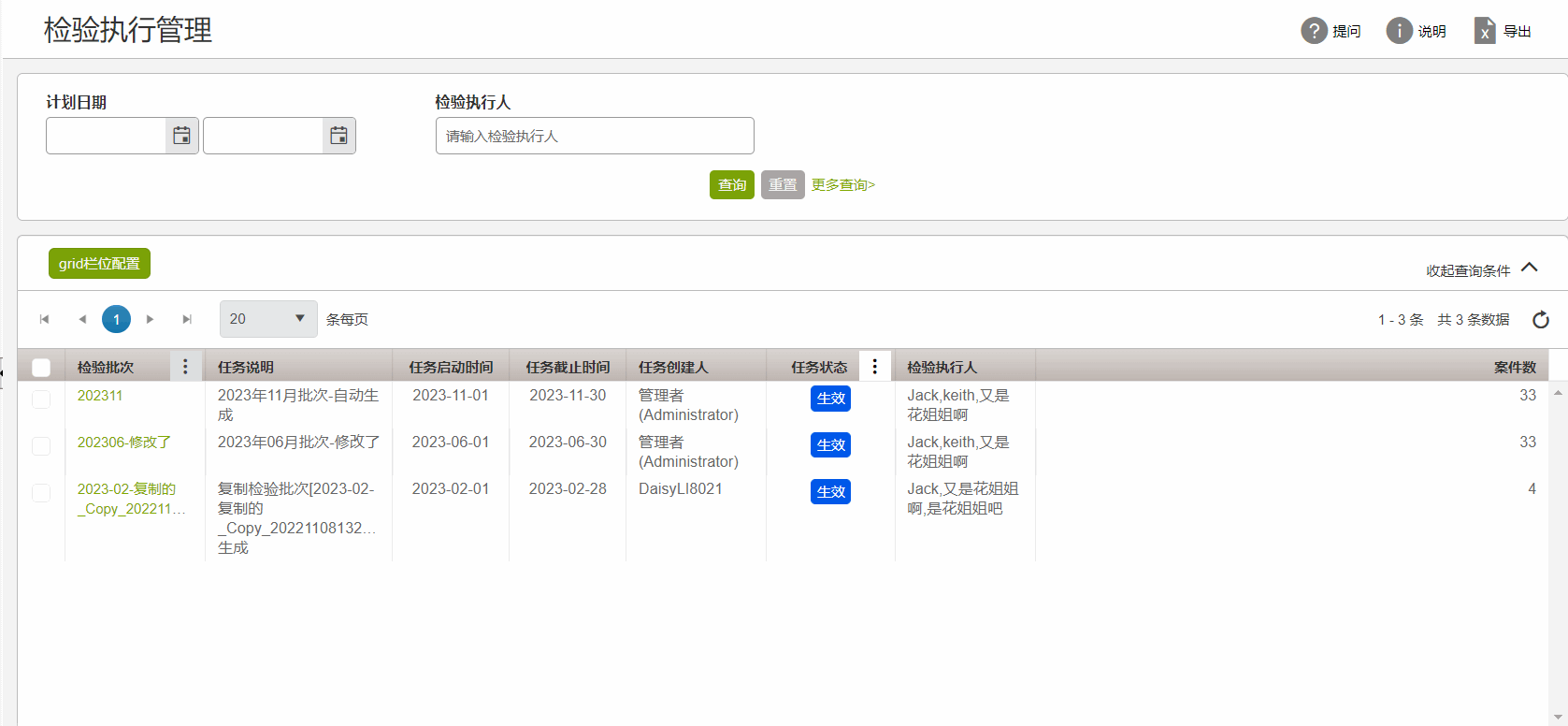Go to previous page arrow

pos(82,319)
